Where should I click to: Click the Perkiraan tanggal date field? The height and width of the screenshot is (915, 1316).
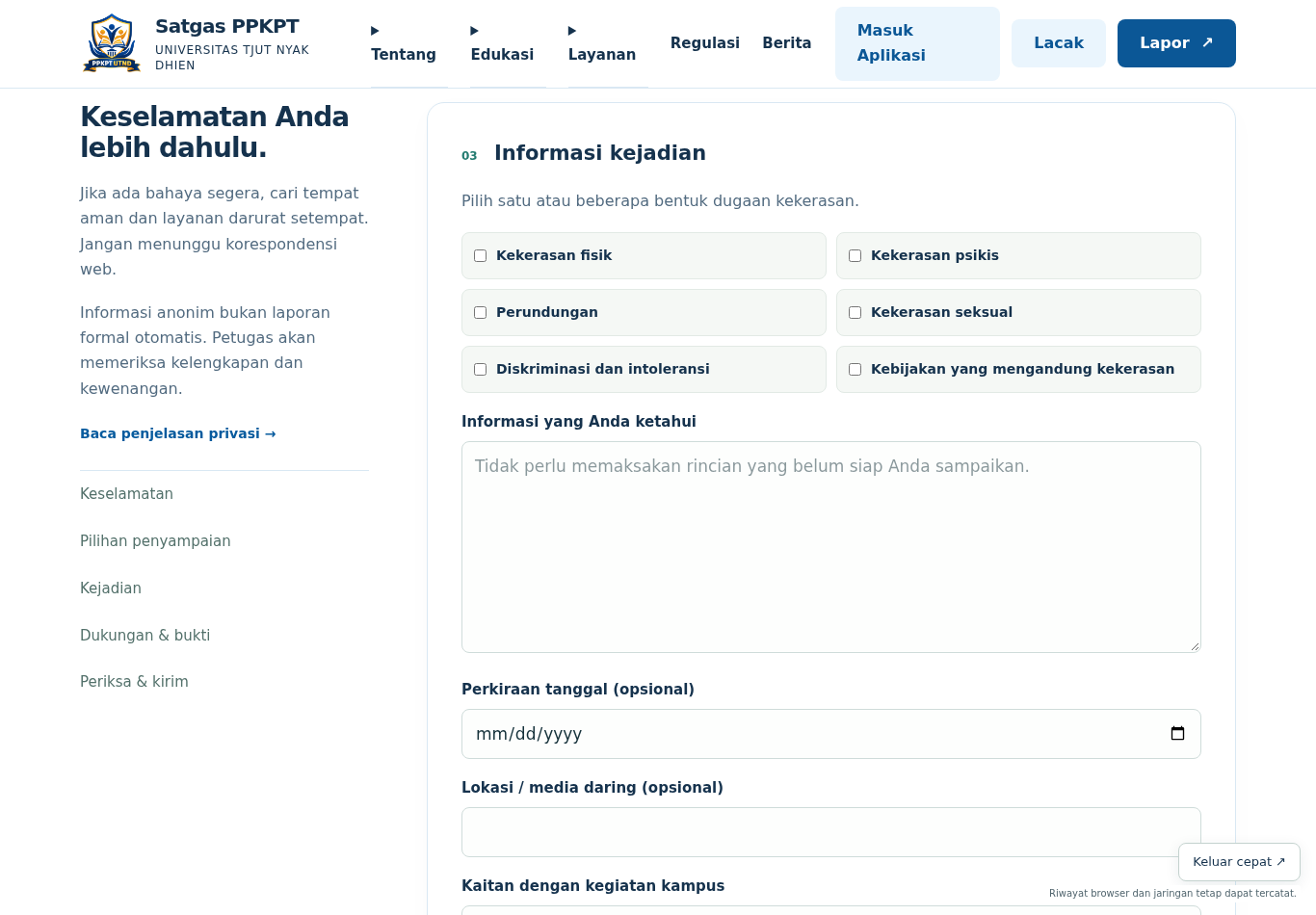(831, 734)
